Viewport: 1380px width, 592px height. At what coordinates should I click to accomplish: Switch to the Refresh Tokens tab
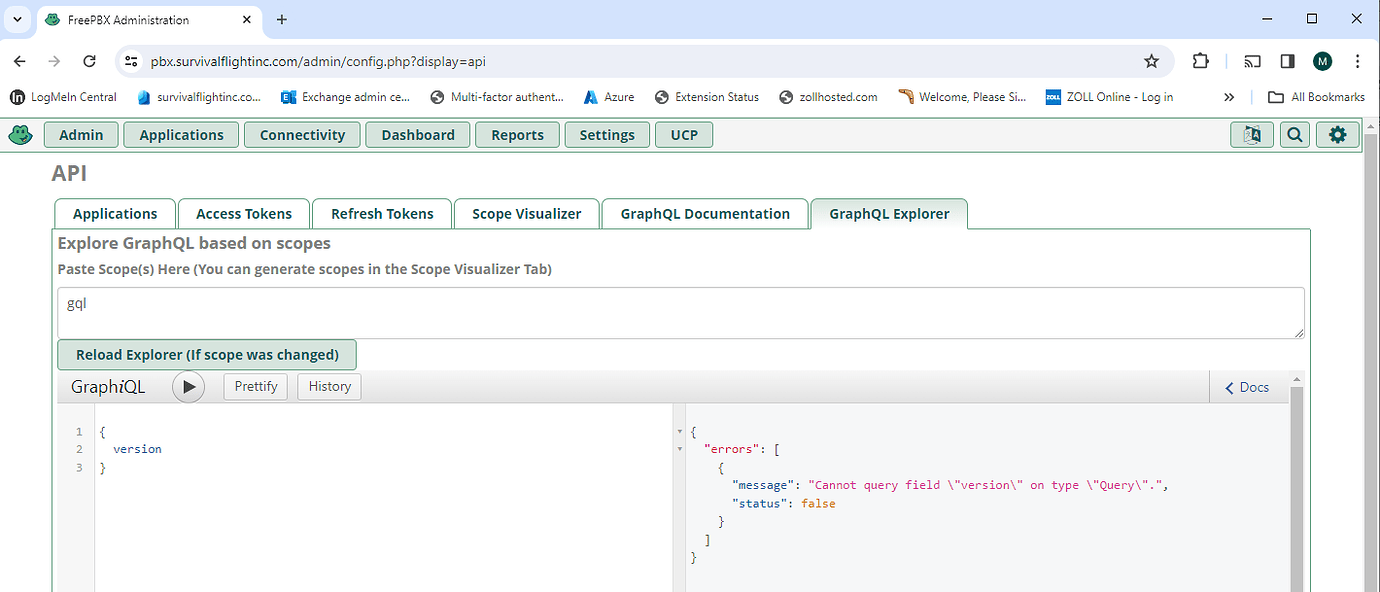click(382, 214)
